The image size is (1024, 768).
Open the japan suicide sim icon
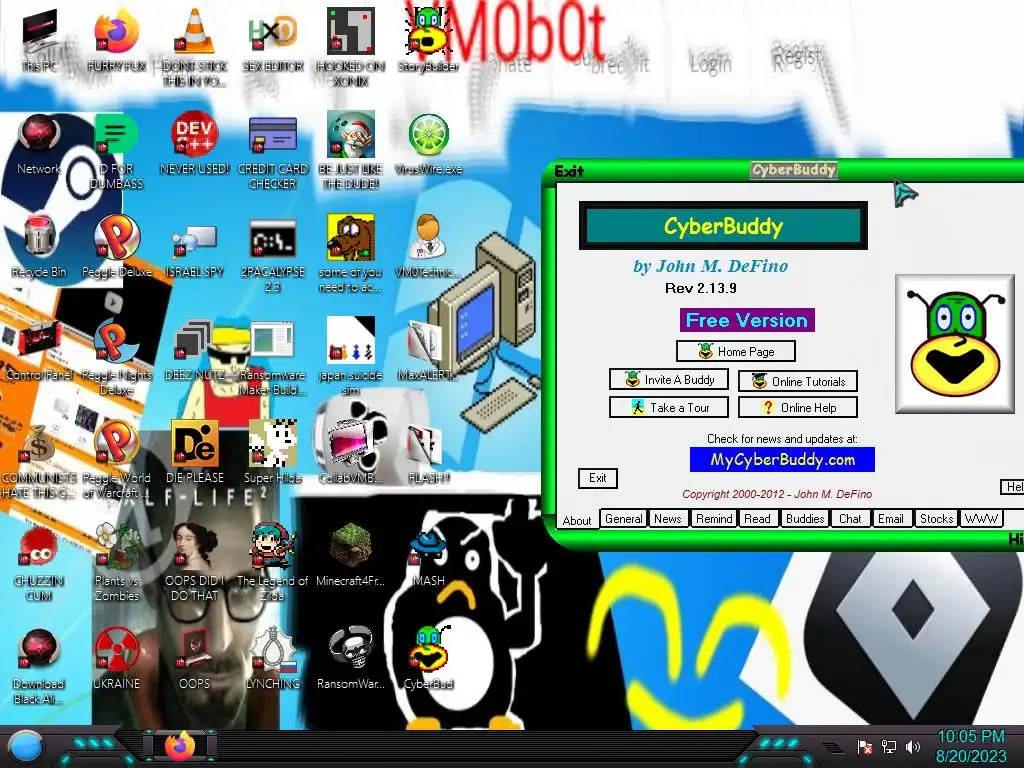(x=351, y=358)
